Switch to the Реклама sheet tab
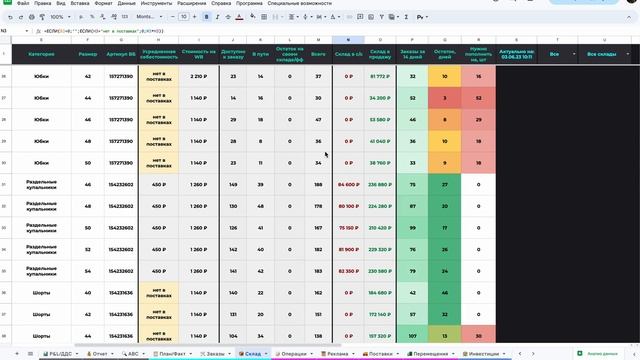Screen dimensions: 640x360 tap(337, 354)
